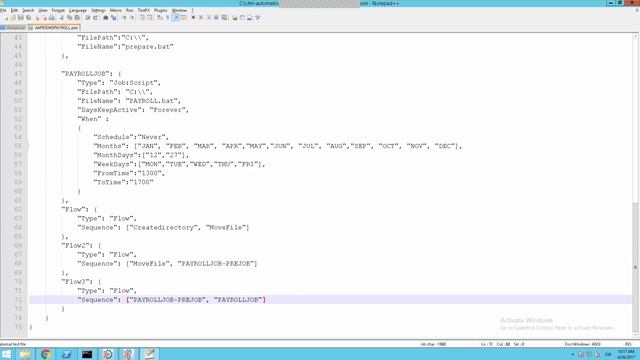
Task: Open the Search menu
Action: (28, 10)
